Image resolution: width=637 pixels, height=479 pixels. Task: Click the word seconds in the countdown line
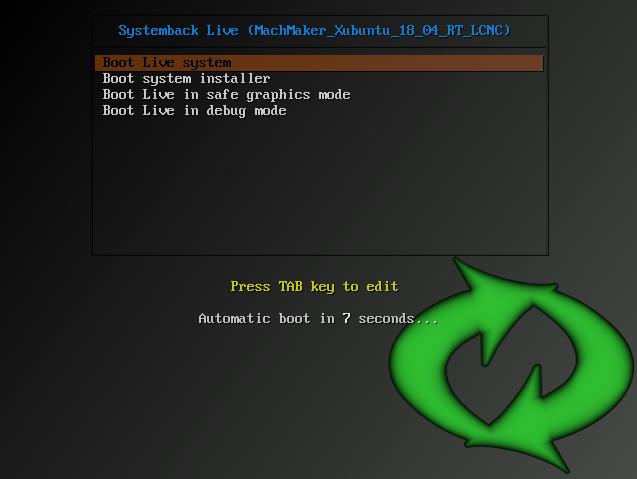tap(386, 319)
